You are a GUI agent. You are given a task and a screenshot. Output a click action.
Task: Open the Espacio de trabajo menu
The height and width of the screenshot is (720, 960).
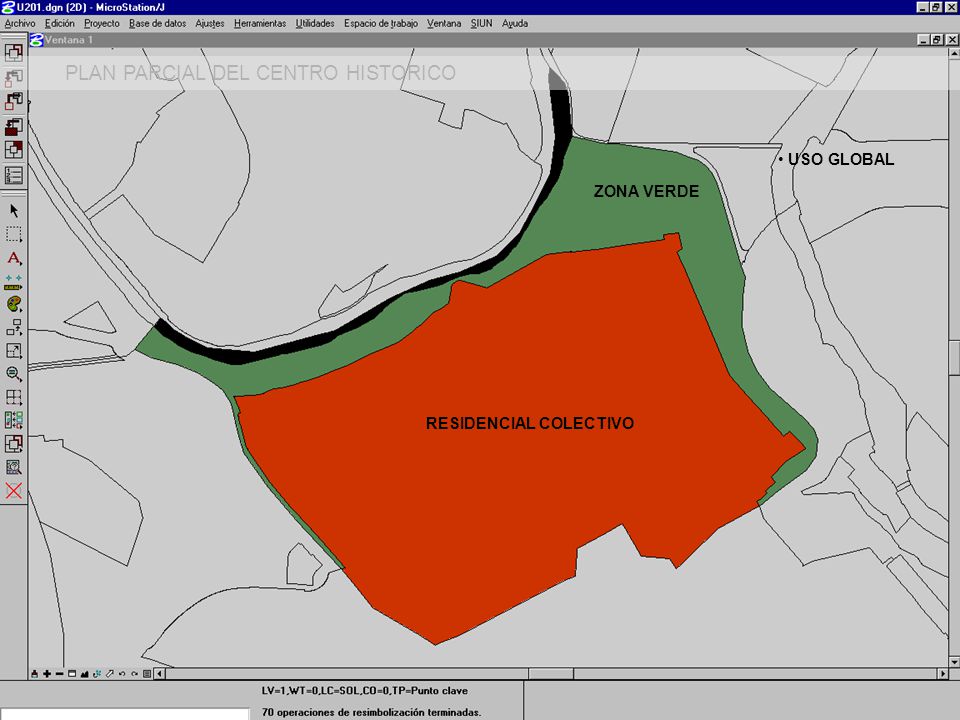[x=380, y=23]
